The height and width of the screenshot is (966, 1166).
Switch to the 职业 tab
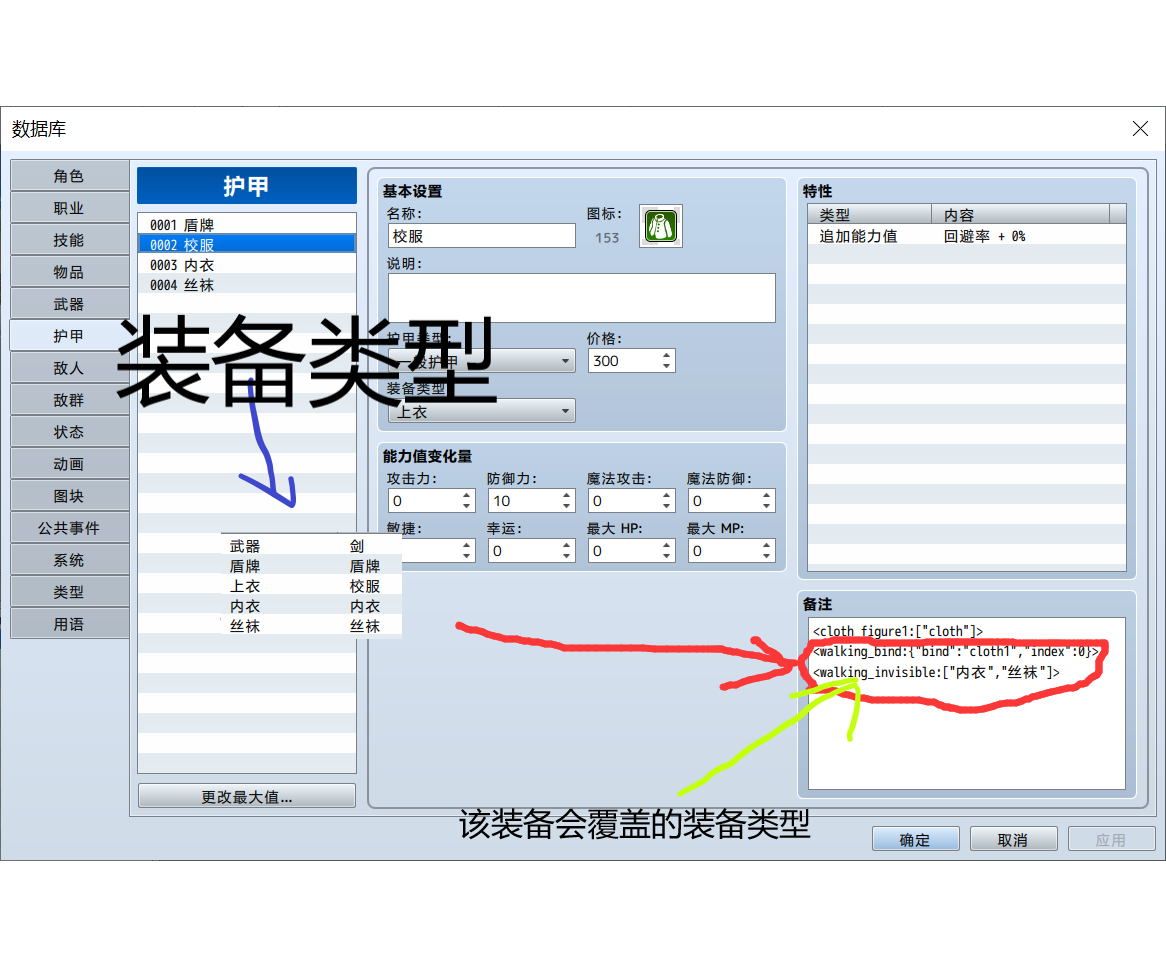tap(69, 208)
